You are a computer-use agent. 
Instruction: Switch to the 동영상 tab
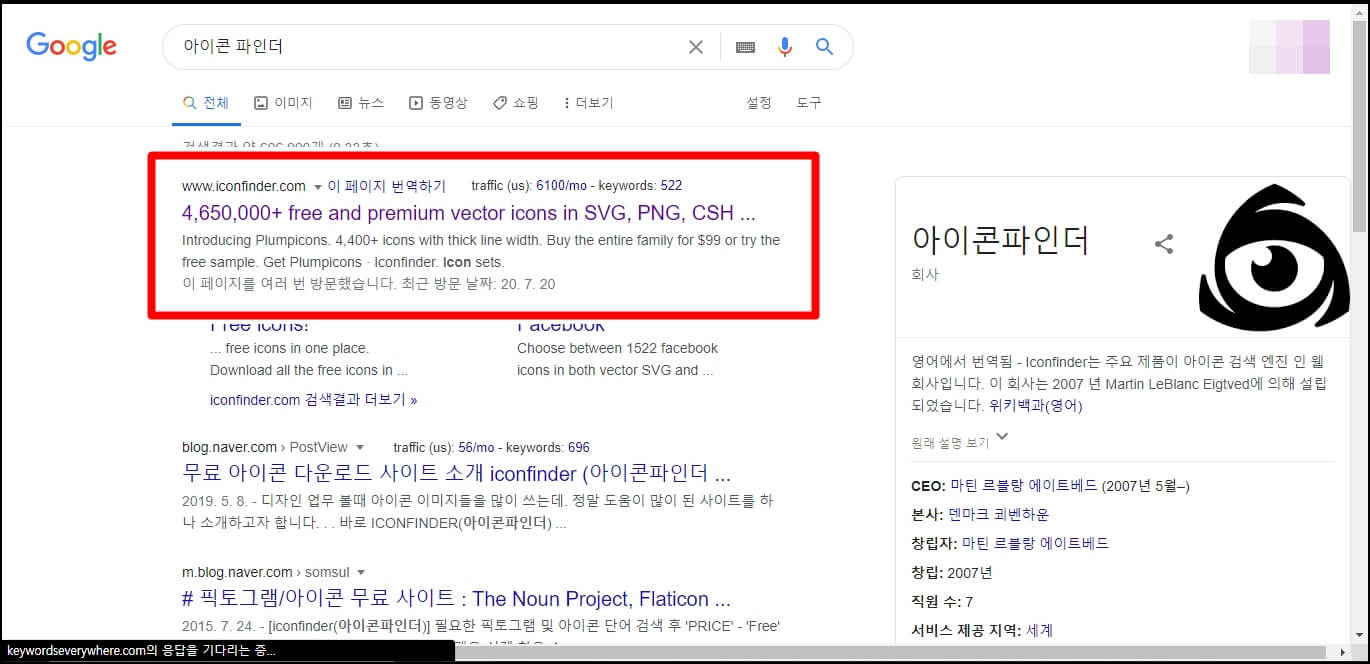click(438, 103)
